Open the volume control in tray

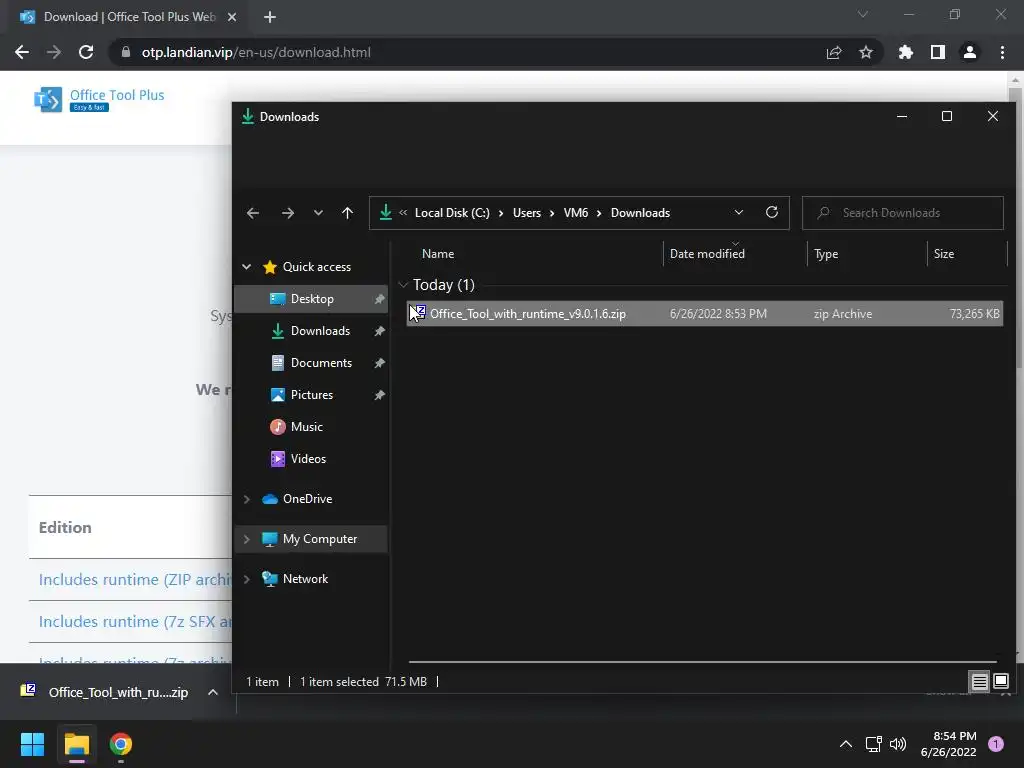coord(899,744)
